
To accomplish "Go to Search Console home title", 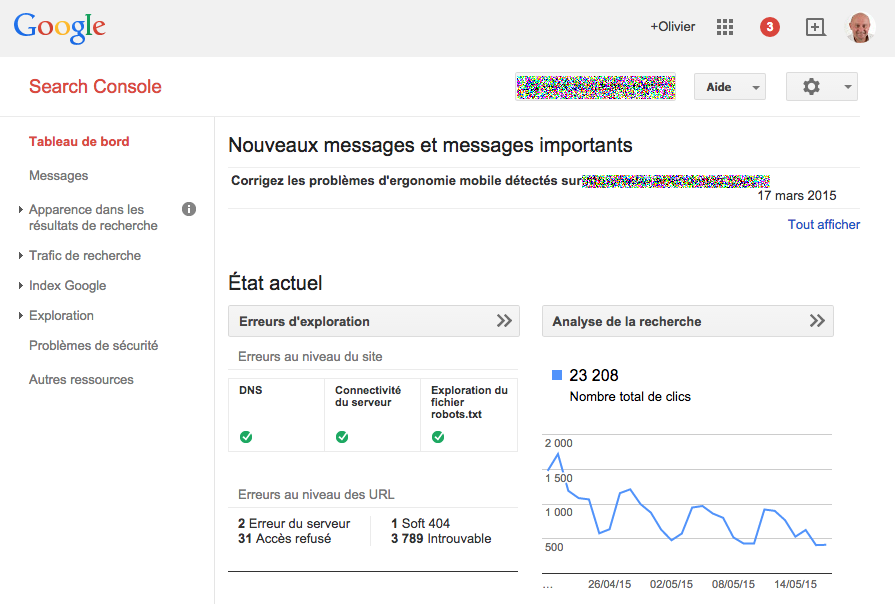I will pyautogui.click(x=95, y=86).
